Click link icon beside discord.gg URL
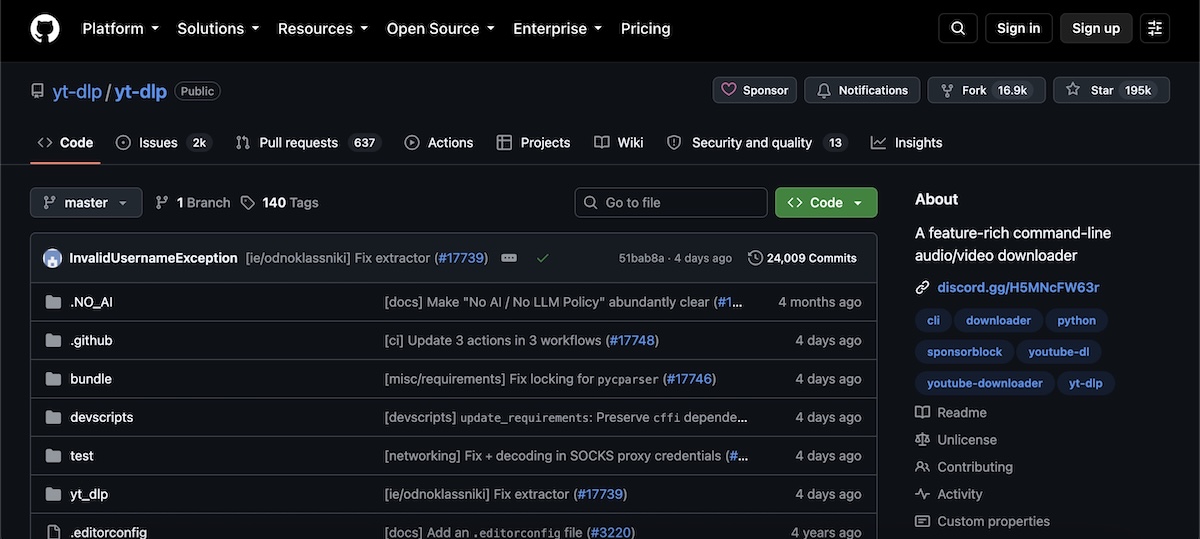Image resolution: width=1200 pixels, height=539 pixels. pos(923,288)
